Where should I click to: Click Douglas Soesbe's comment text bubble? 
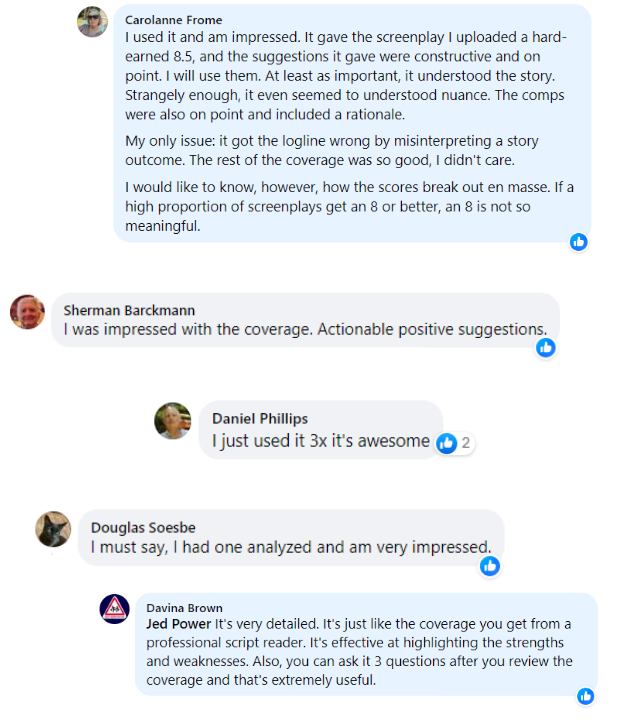(290, 547)
